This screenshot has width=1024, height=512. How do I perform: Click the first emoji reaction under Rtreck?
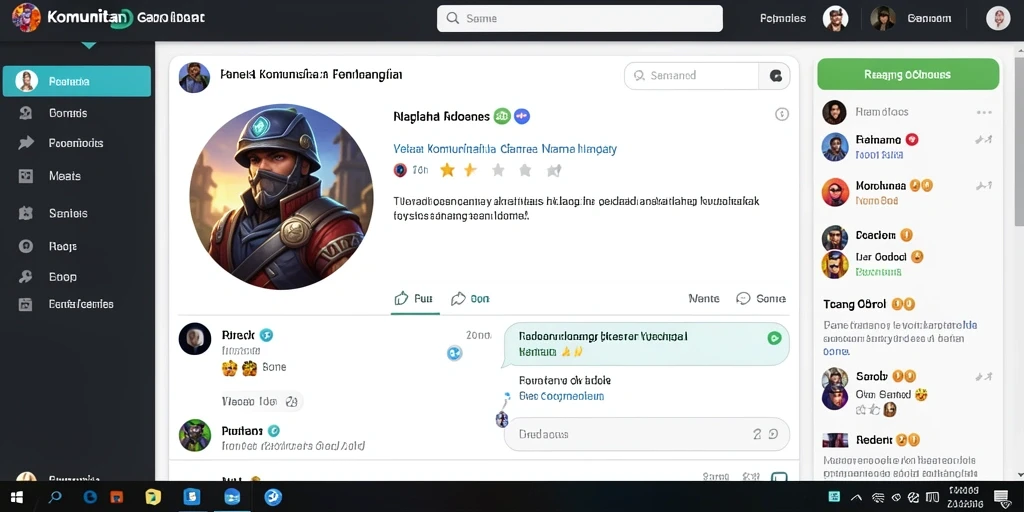click(x=229, y=368)
